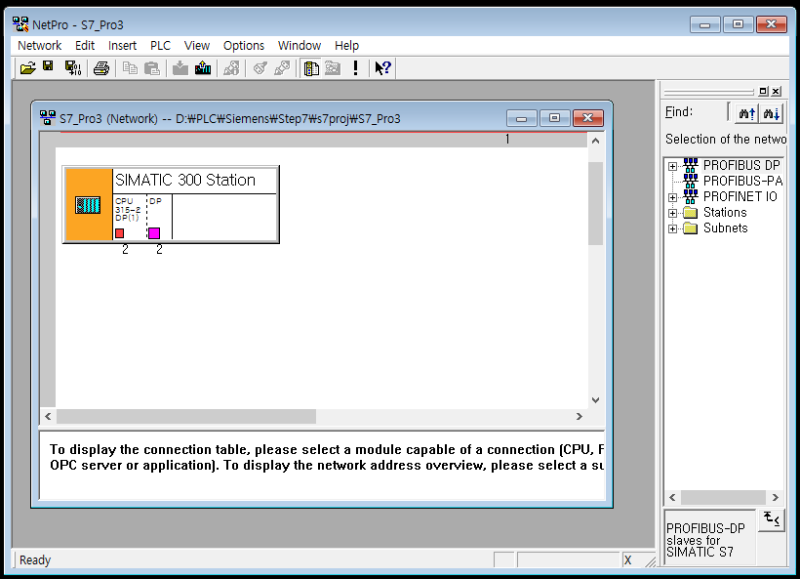
Task: Expand the Subnets folder
Action: click(x=671, y=228)
